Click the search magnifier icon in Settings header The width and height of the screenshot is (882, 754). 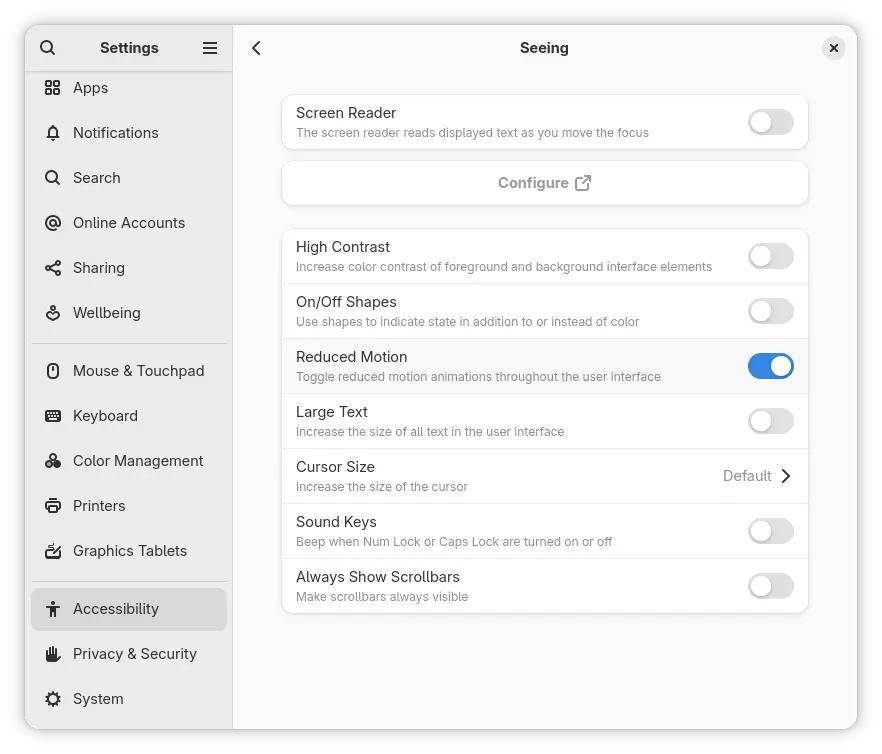pyautogui.click(x=48, y=48)
